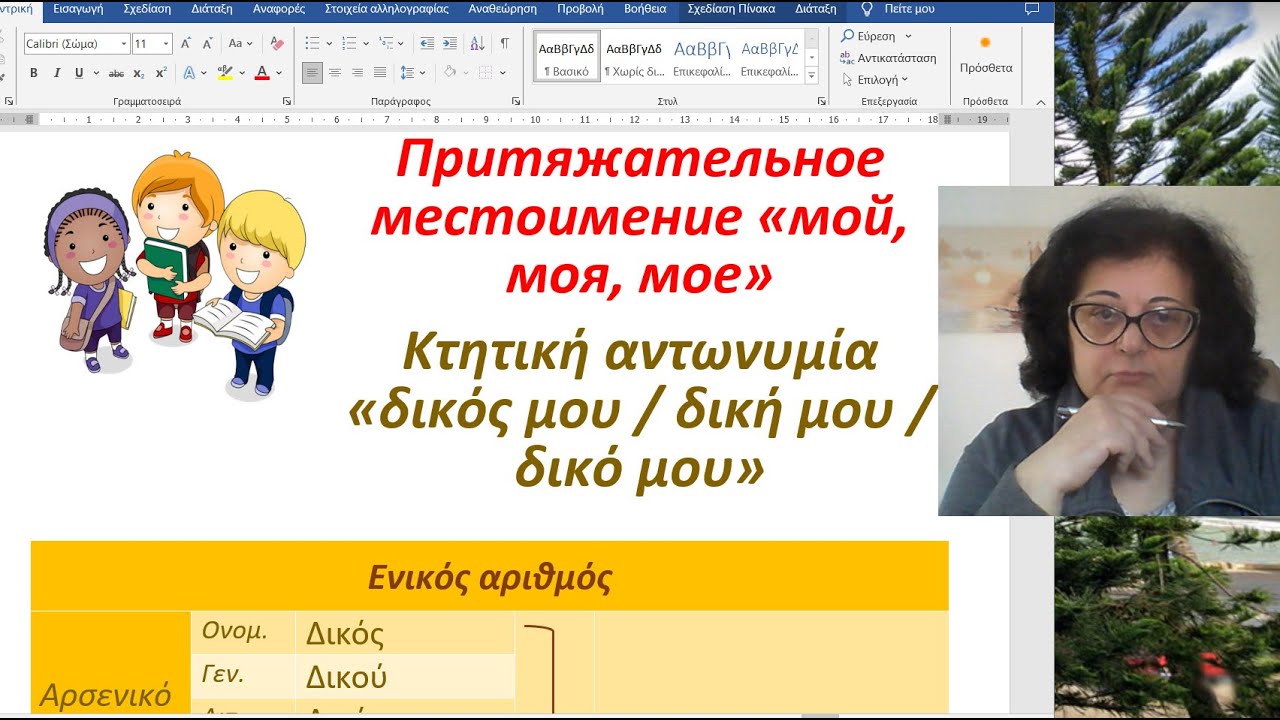Decrease font size with the shrink font icon
This screenshot has height=720, width=1280.
coord(207,44)
